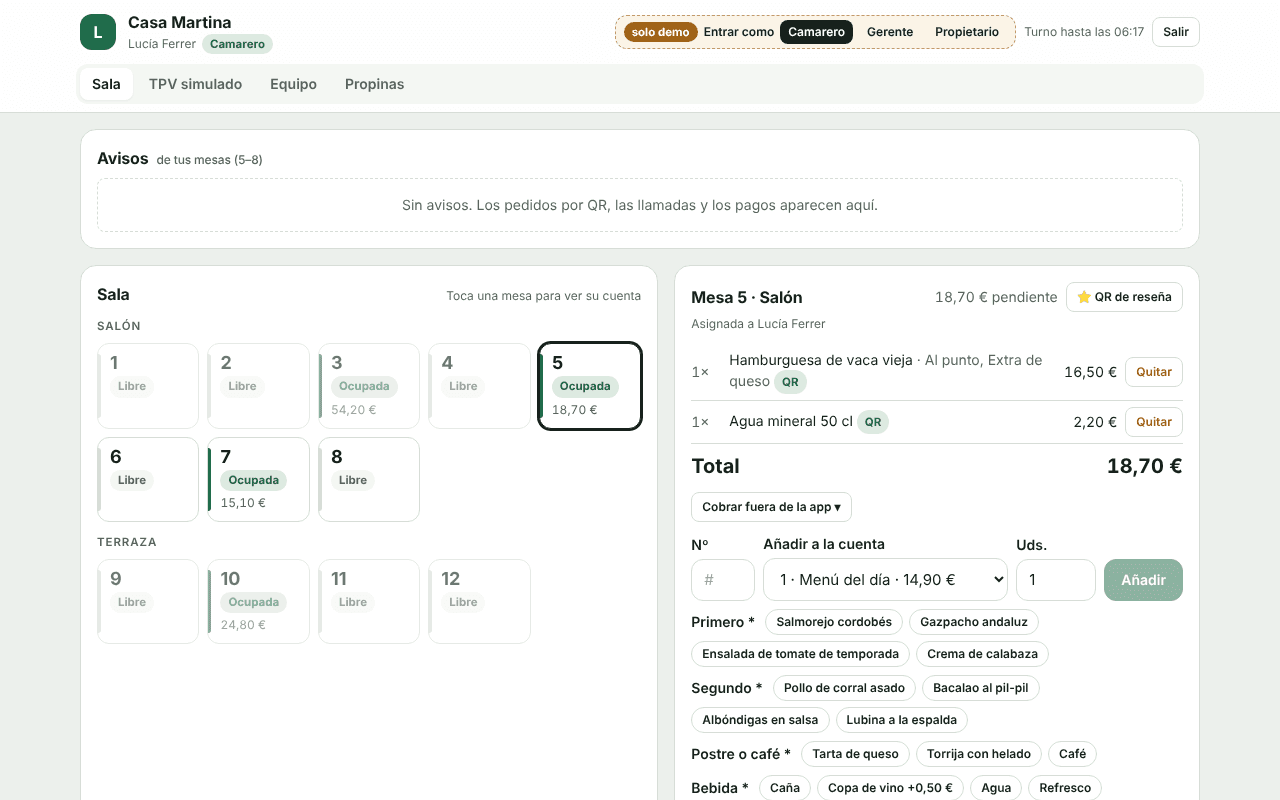Select free table 8
The image size is (1280, 800).
coord(369,479)
